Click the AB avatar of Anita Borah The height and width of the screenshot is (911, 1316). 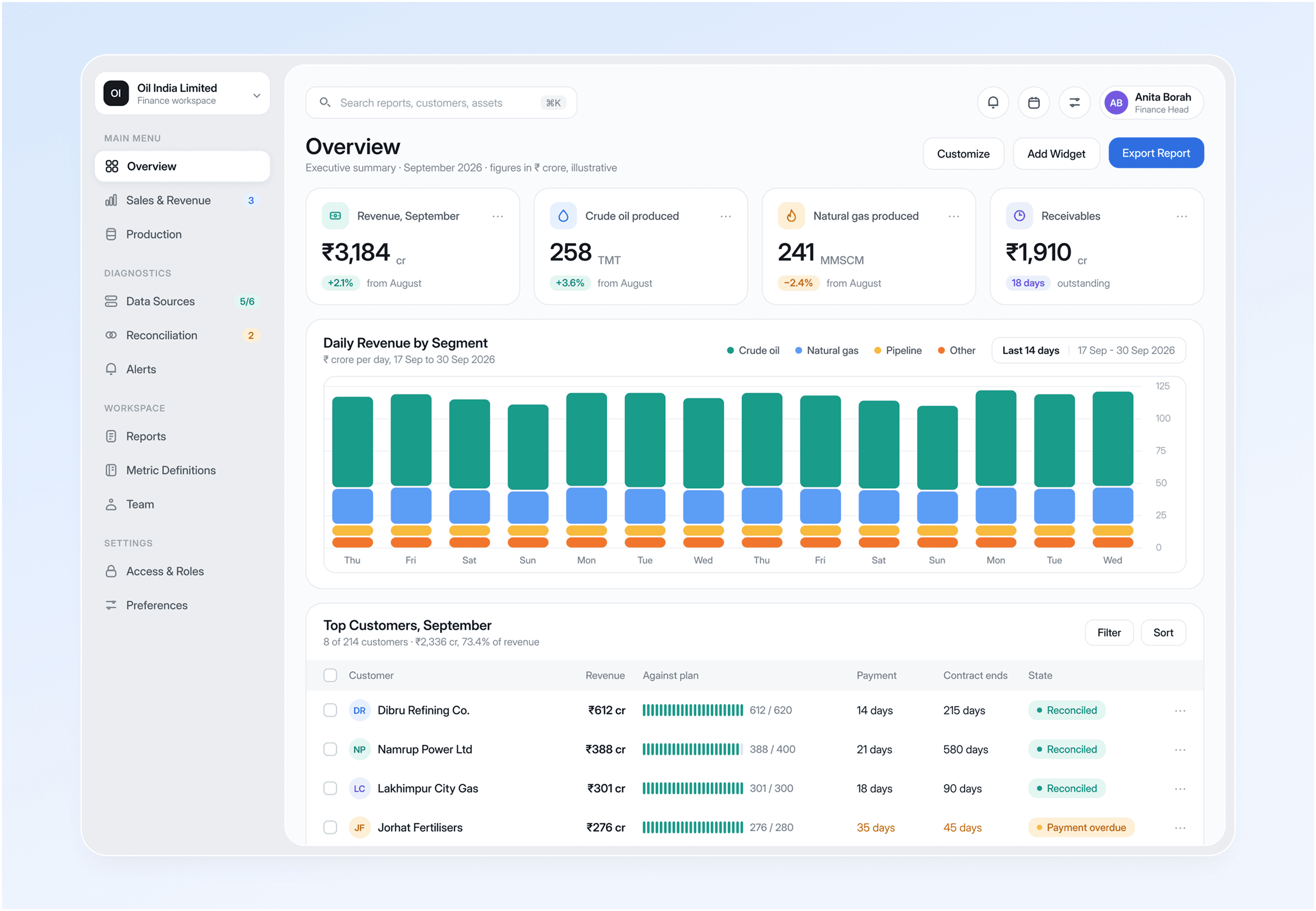pyautogui.click(x=1116, y=103)
